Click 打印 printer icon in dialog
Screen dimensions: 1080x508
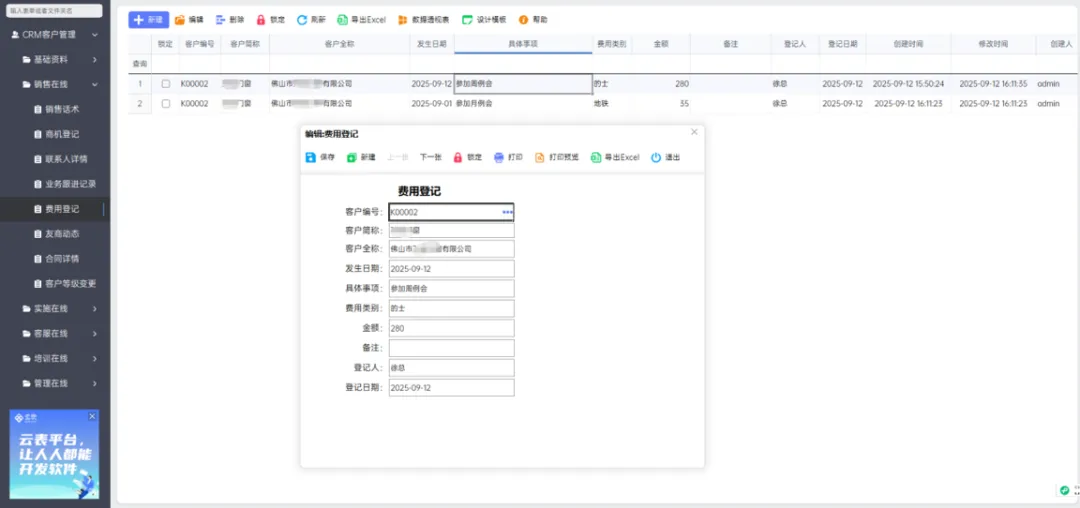pyautogui.click(x=499, y=158)
